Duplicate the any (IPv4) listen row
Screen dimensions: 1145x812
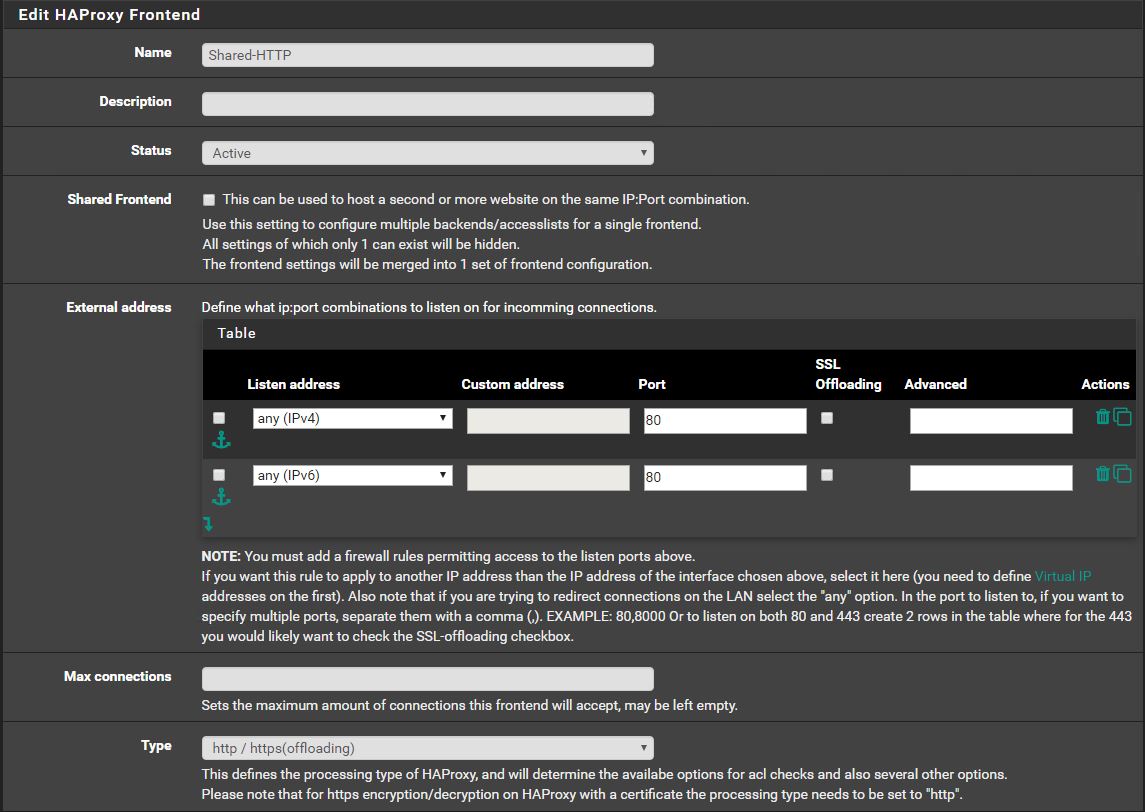pos(1122,417)
